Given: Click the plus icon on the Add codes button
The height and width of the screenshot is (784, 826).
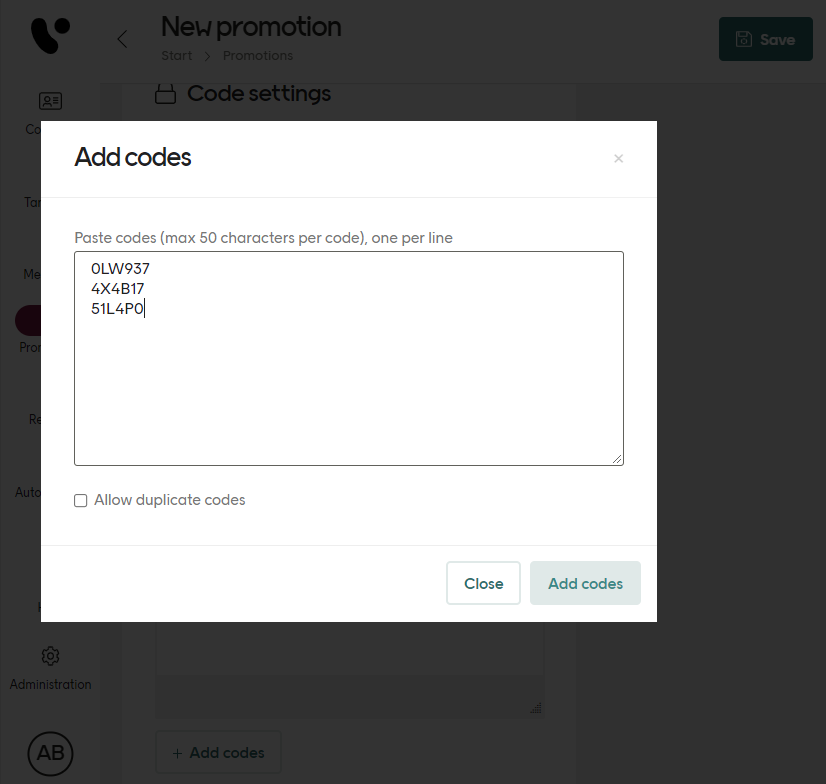Looking at the screenshot, I should point(175,753).
